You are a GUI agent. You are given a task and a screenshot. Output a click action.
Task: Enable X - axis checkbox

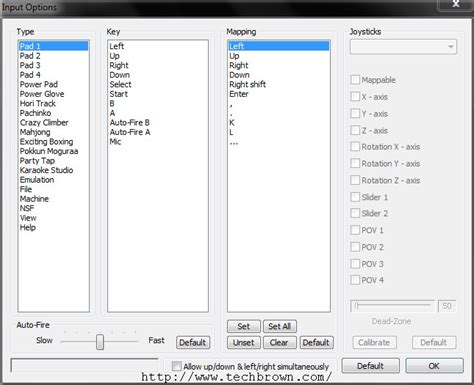coord(355,97)
